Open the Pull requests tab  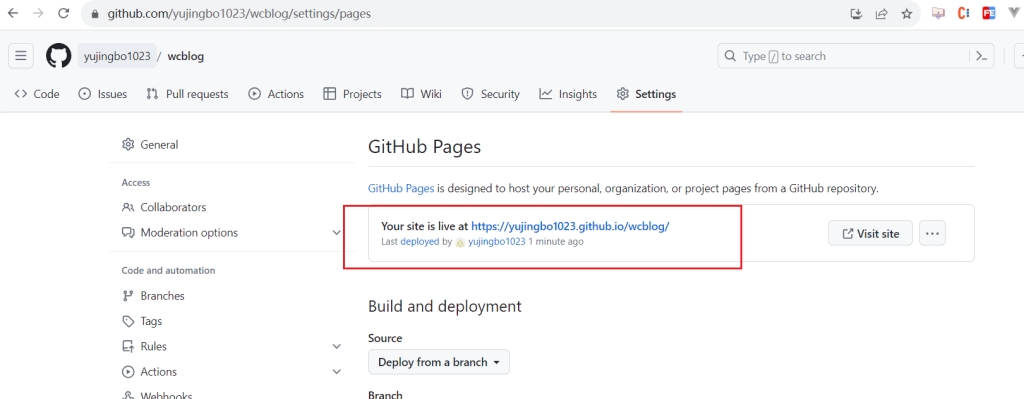(x=187, y=94)
